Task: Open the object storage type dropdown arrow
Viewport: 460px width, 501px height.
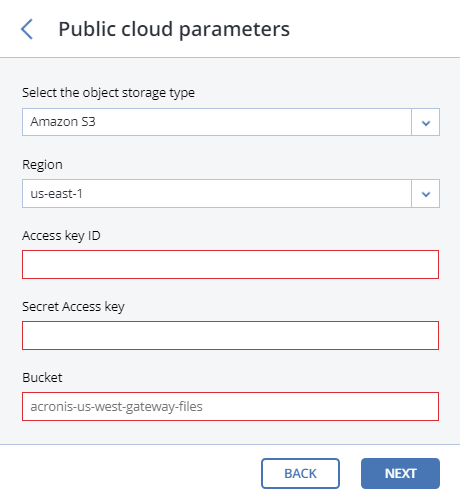Action: [x=426, y=122]
